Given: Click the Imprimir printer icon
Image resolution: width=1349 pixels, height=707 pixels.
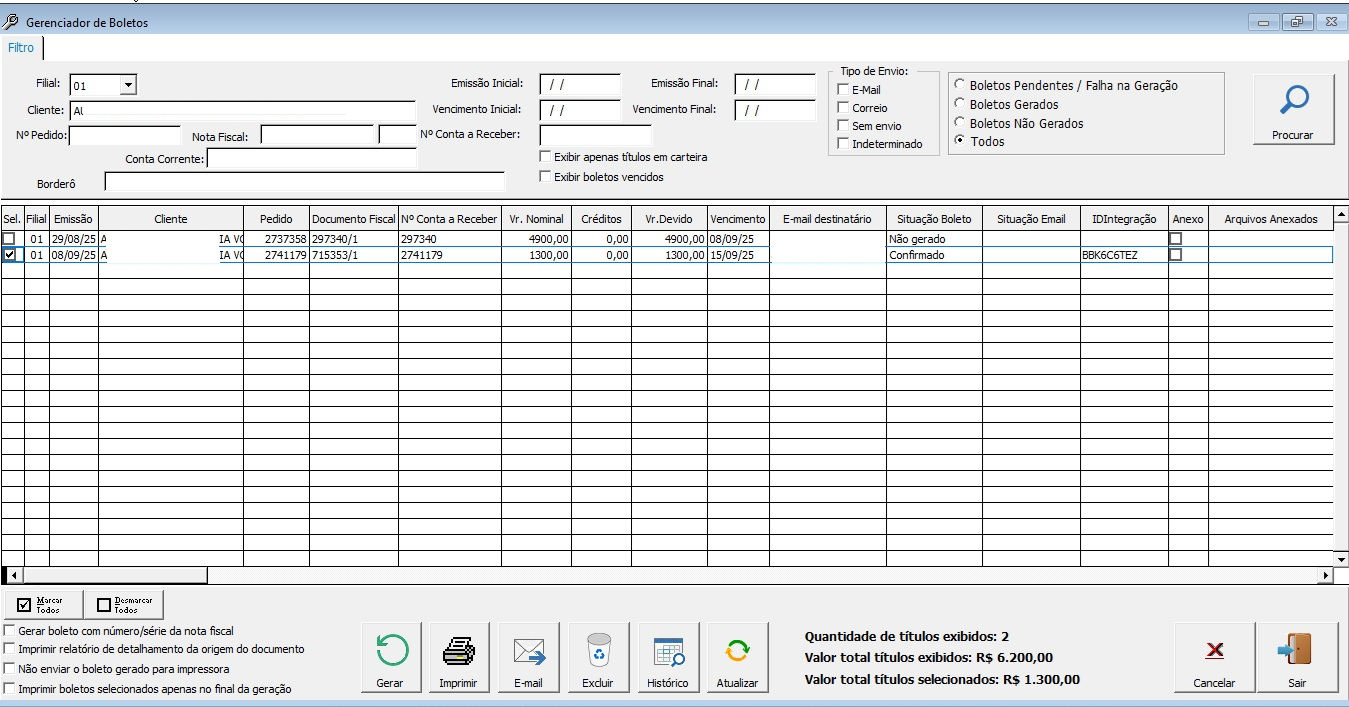Looking at the screenshot, I should point(458,651).
